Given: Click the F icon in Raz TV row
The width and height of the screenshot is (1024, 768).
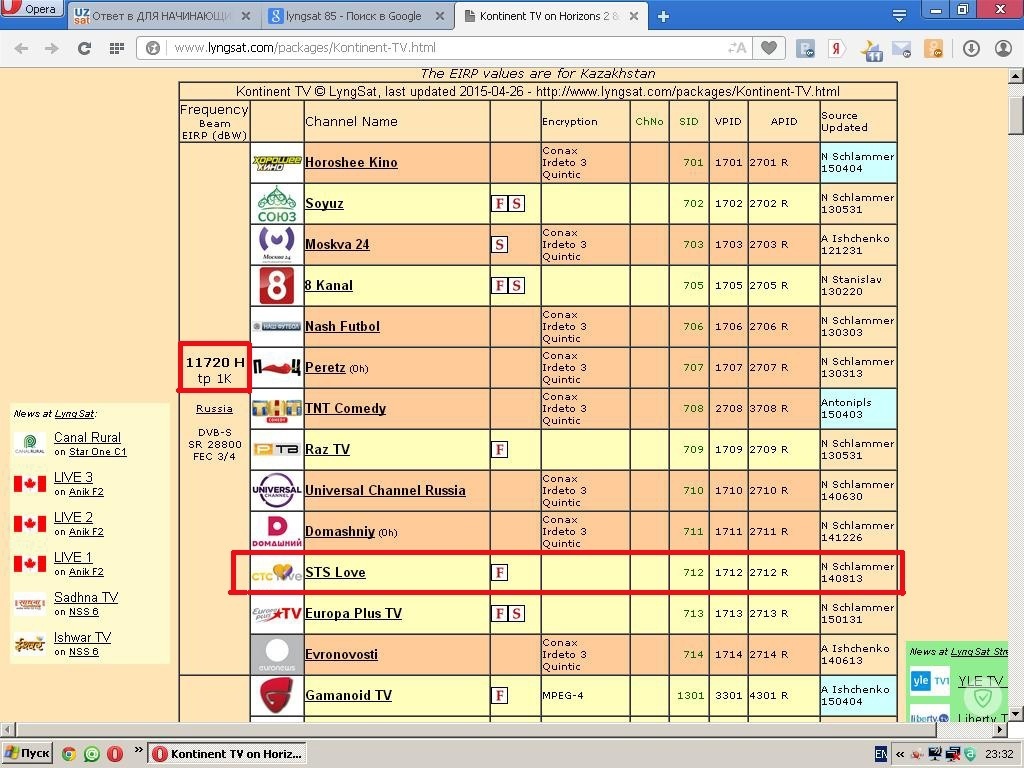Looking at the screenshot, I should (499, 449).
